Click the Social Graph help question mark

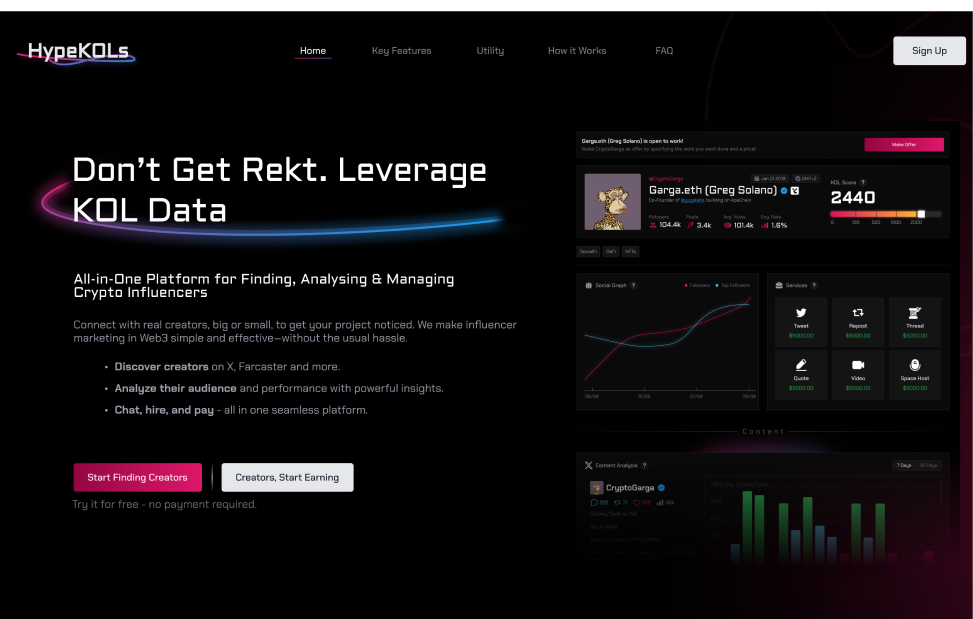coord(633,285)
